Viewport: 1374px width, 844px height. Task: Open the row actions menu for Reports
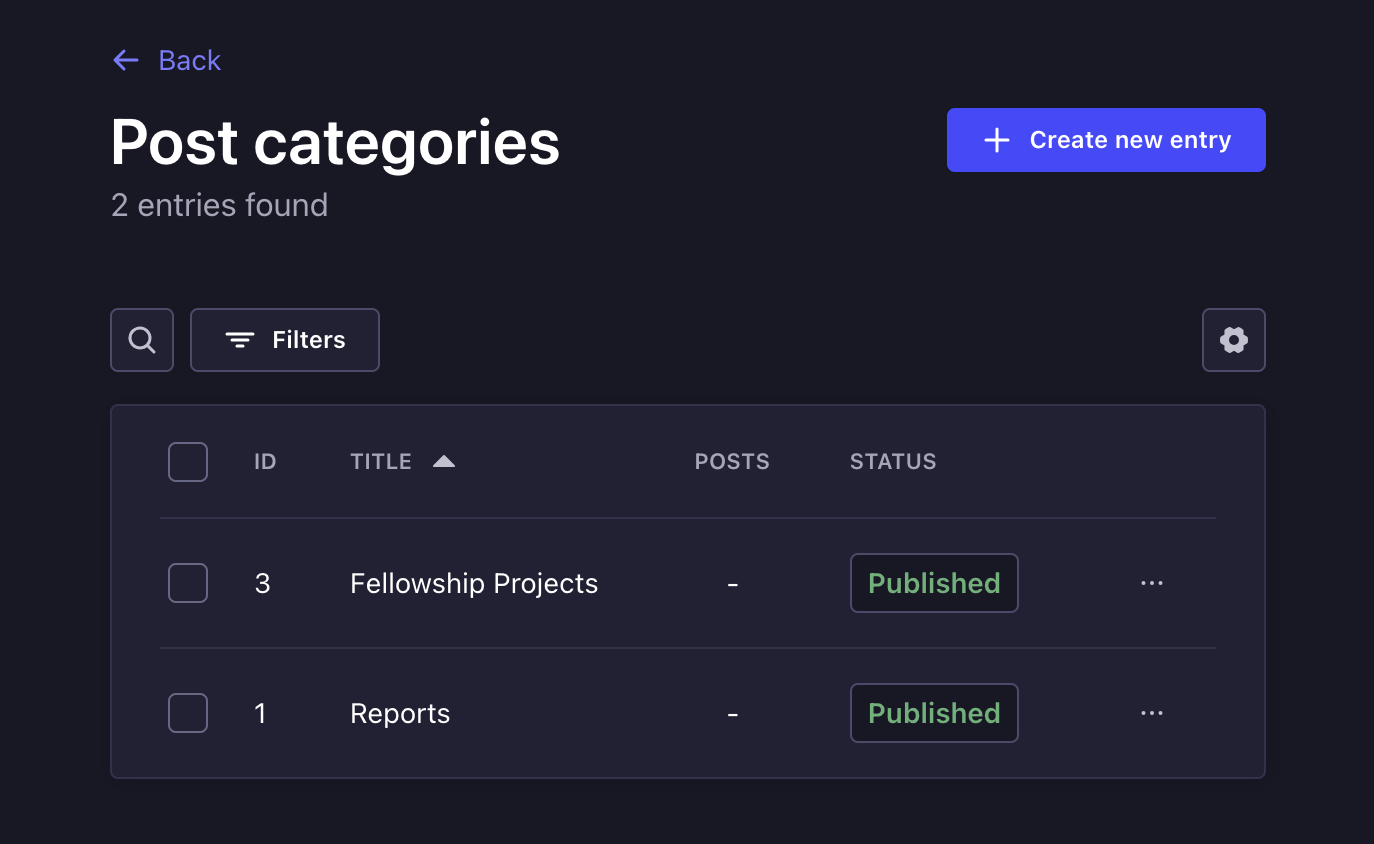pyautogui.click(x=1151, y=713)
